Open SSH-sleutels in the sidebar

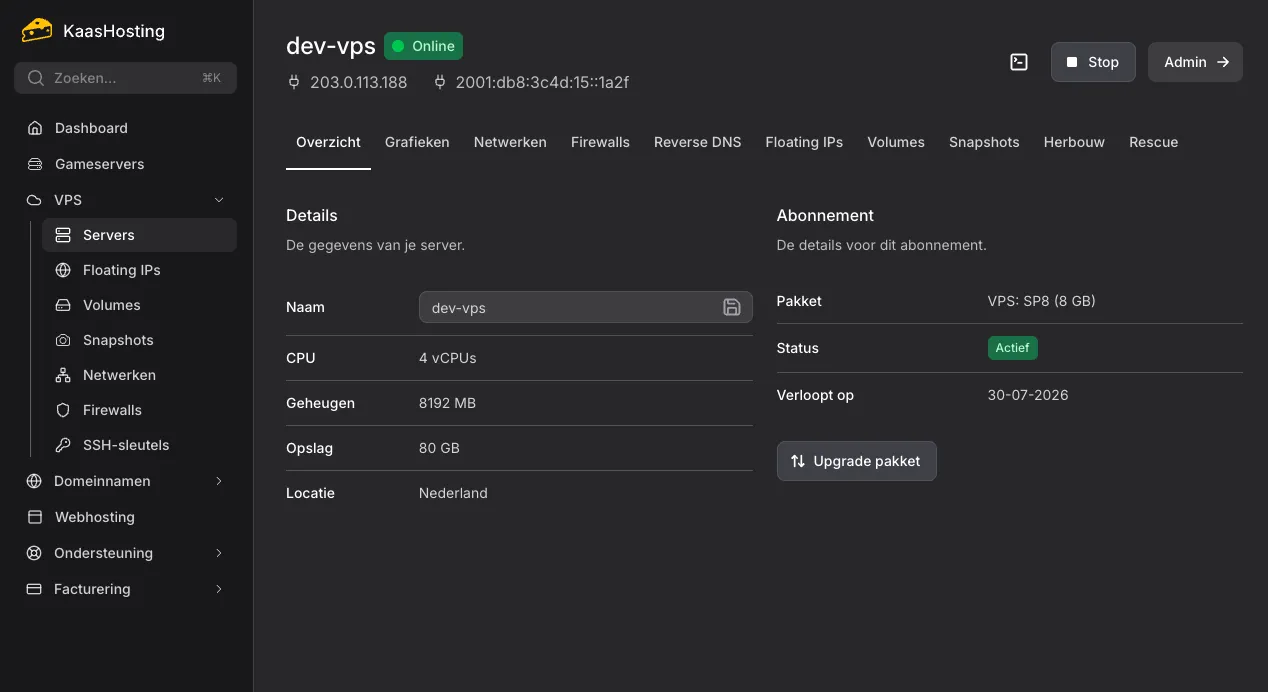tap(139, 445)
